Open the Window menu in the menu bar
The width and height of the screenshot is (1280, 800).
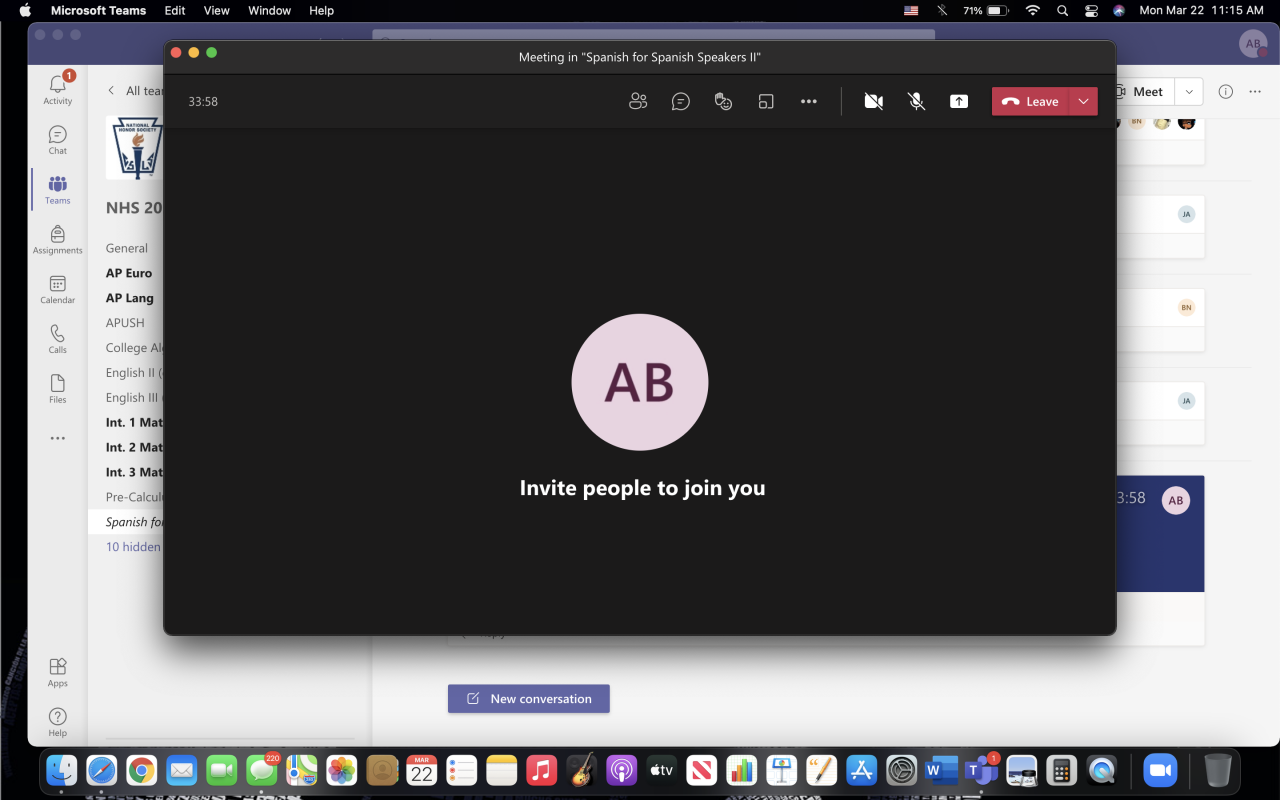point(269,10)
